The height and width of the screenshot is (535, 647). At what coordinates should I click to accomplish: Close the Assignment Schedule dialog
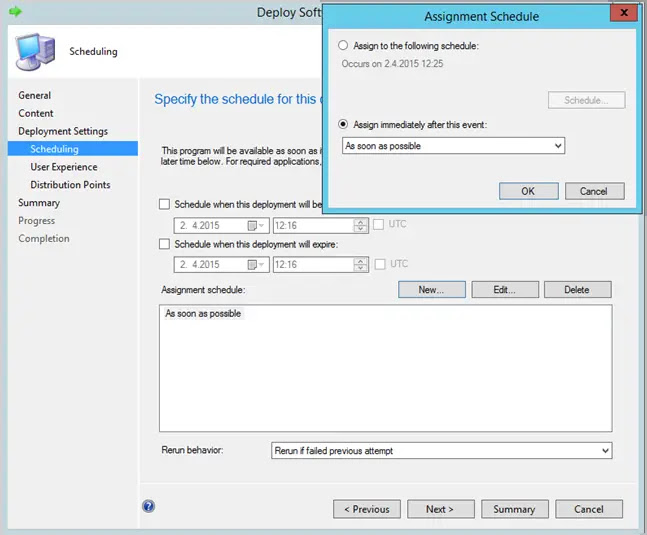pyautogui.click(x=624, y=13)
